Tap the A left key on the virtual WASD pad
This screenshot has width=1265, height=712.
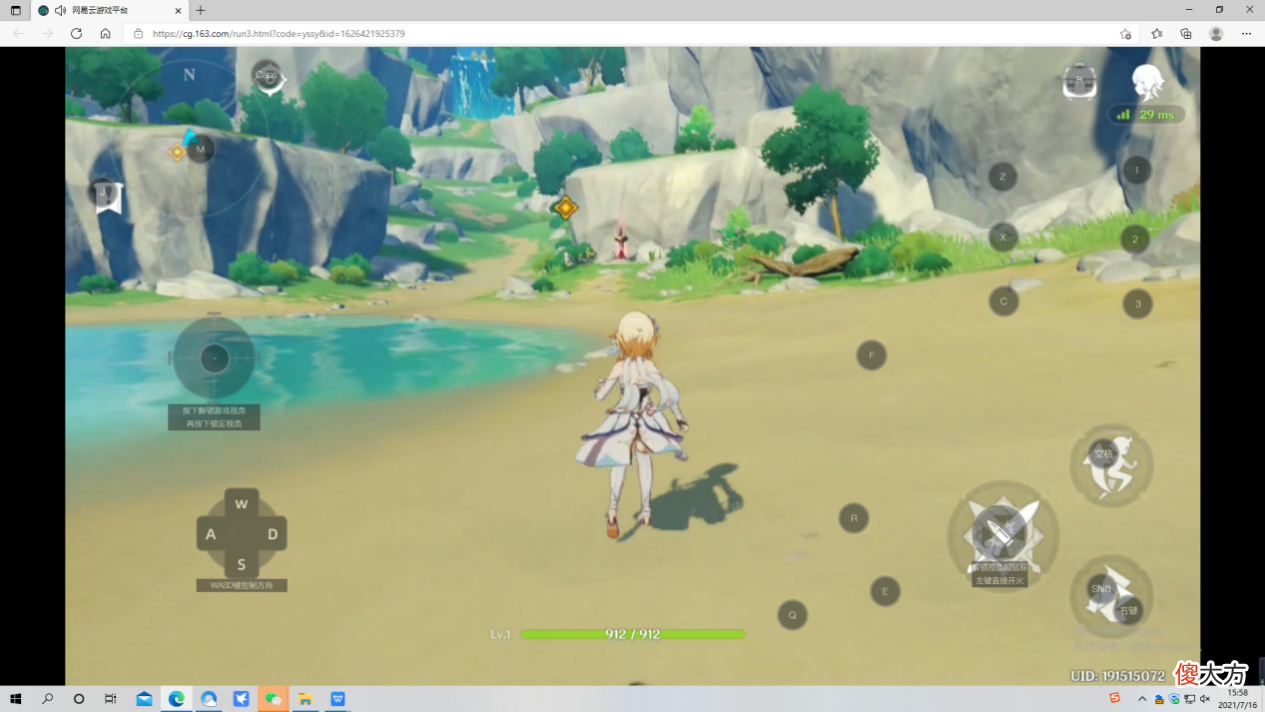coord(210,534)
